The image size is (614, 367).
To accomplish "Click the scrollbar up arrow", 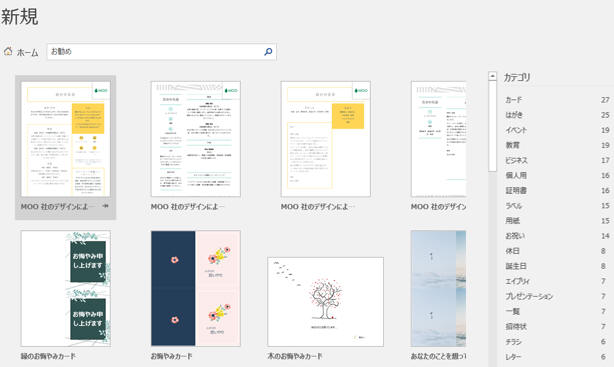I will 492,76.
